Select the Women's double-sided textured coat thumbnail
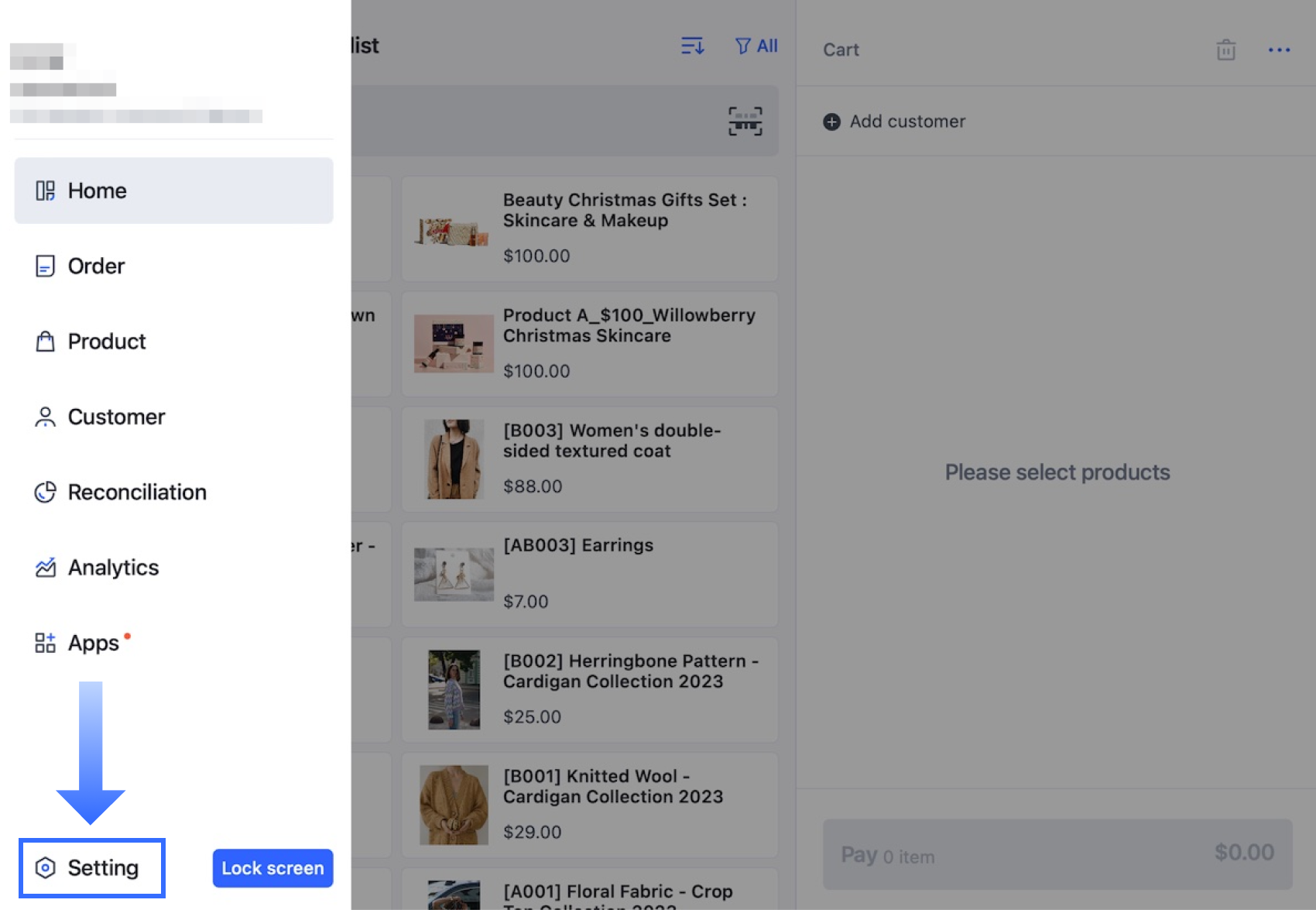1316x910 pixels. click(x=454, y=459)
